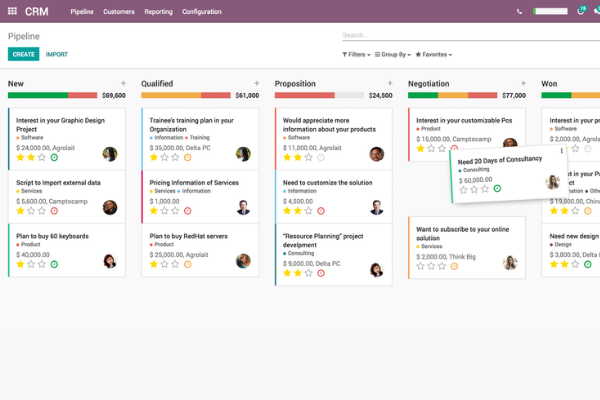
Task: Open the Plan to buy 60 keyboards card
Action: pos(67,250)
